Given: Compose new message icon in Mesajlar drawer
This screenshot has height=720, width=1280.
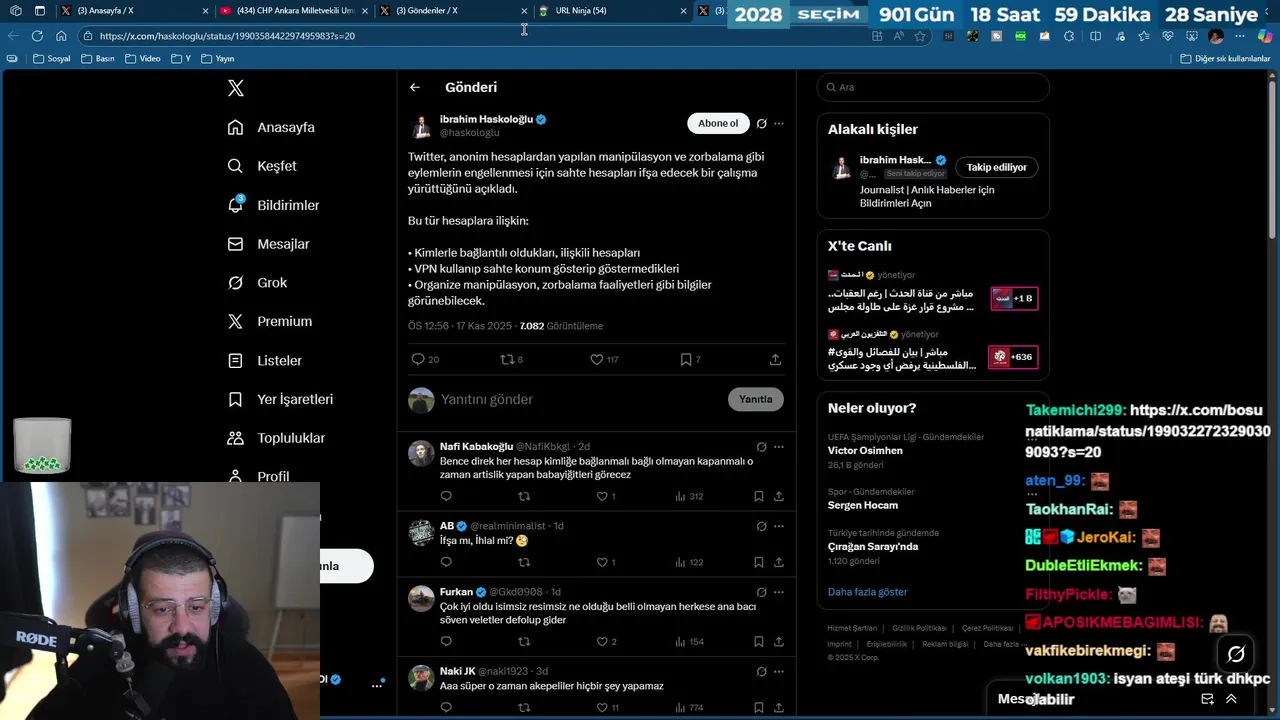Looking at the screenshot, I should (1207, 699).
